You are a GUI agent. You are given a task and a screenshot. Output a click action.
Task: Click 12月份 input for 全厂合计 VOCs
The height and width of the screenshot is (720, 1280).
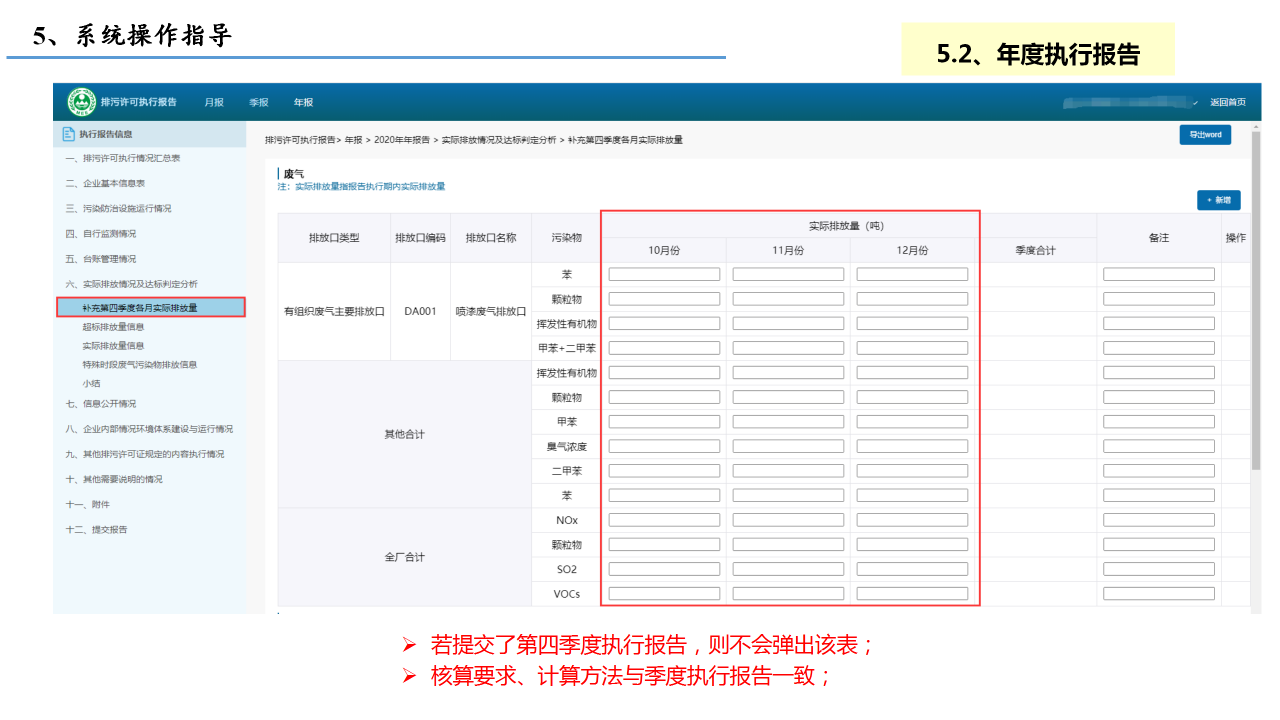coord(912,594)
